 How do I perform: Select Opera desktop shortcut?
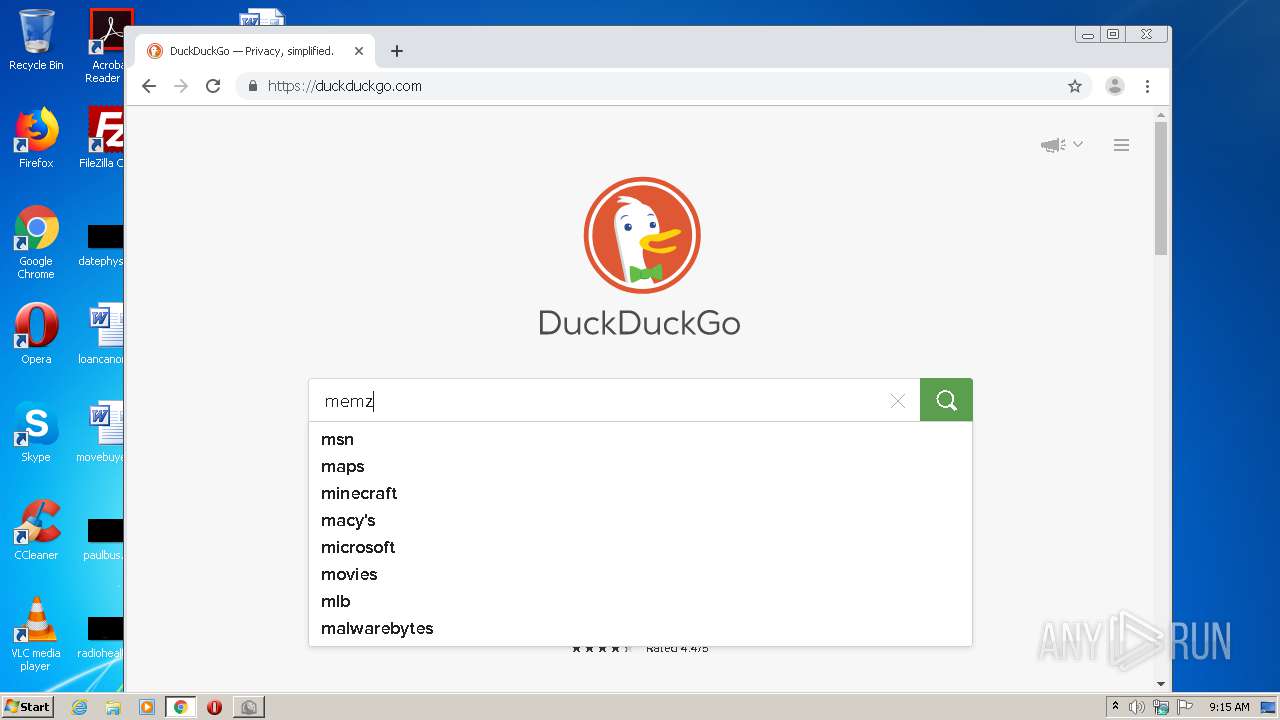pyautogui.click(x=36, y=334)
